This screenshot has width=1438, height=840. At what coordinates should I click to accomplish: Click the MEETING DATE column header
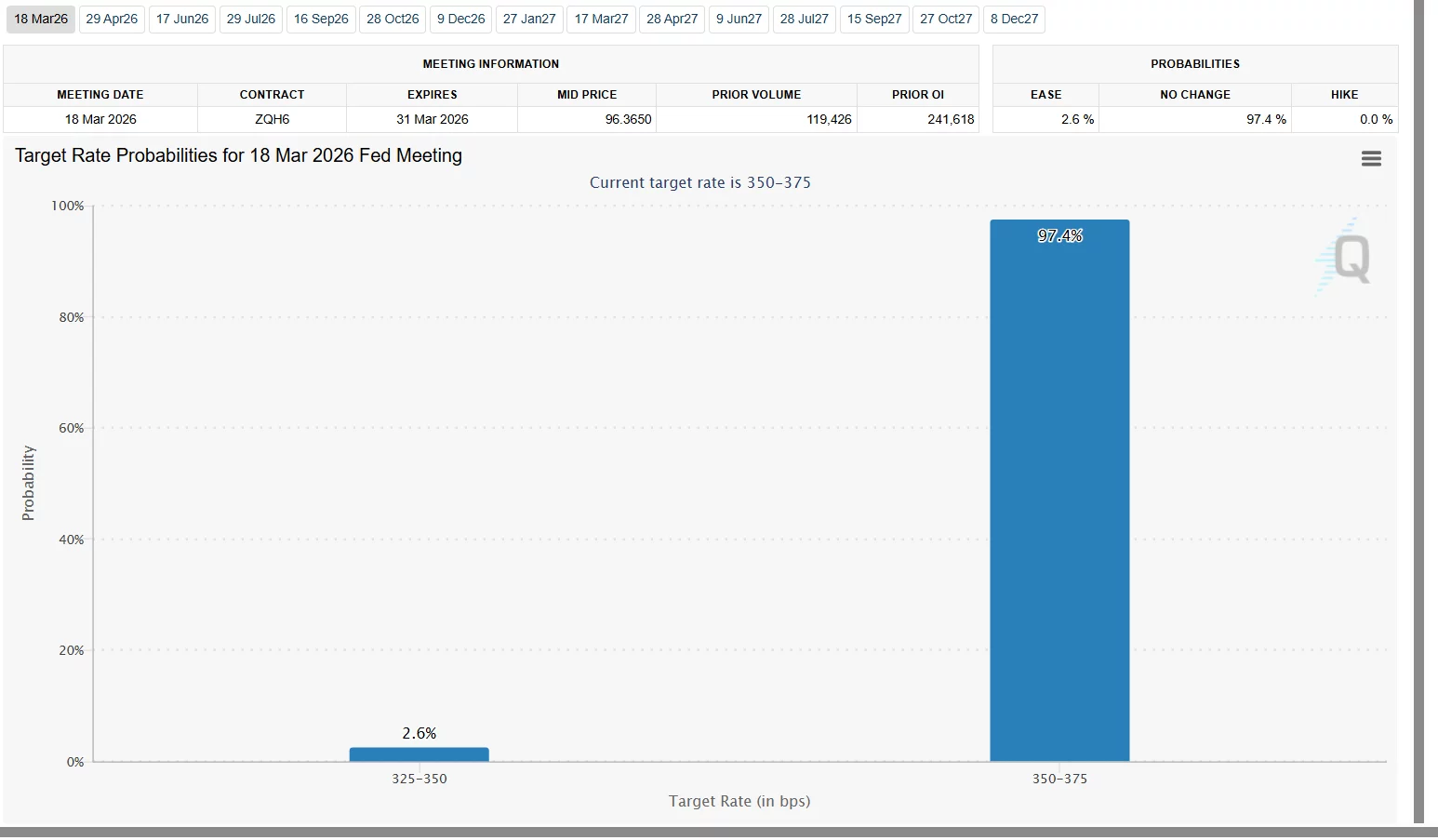point(100,94)
